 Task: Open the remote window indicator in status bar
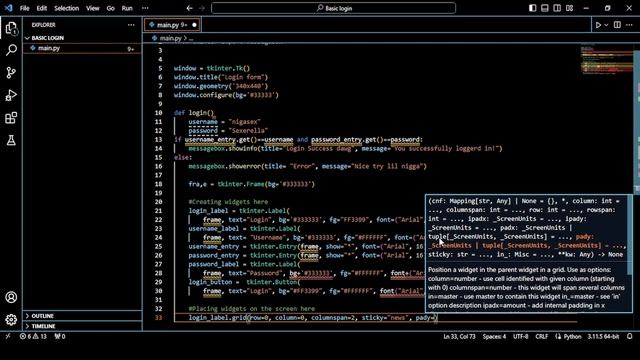point(8,336)
